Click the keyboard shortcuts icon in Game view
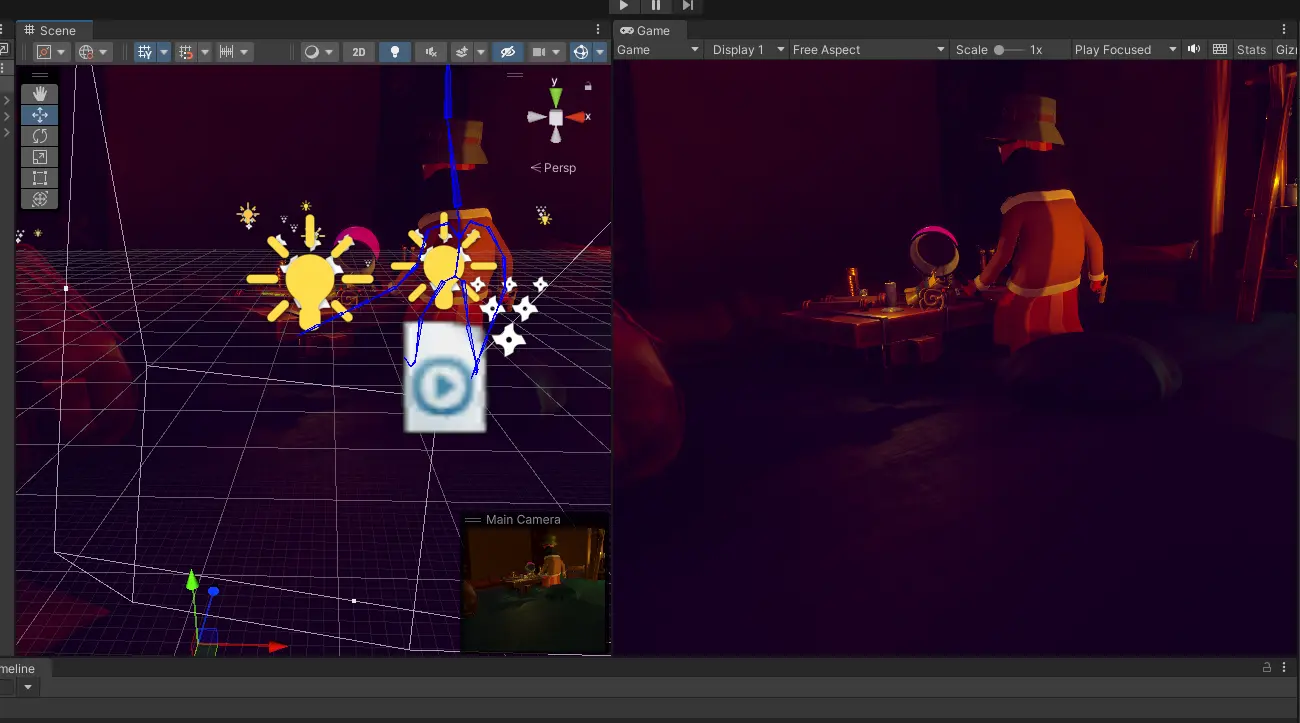The height and width of the screenshot is (723, 1300). click(x=1220, y=50)
